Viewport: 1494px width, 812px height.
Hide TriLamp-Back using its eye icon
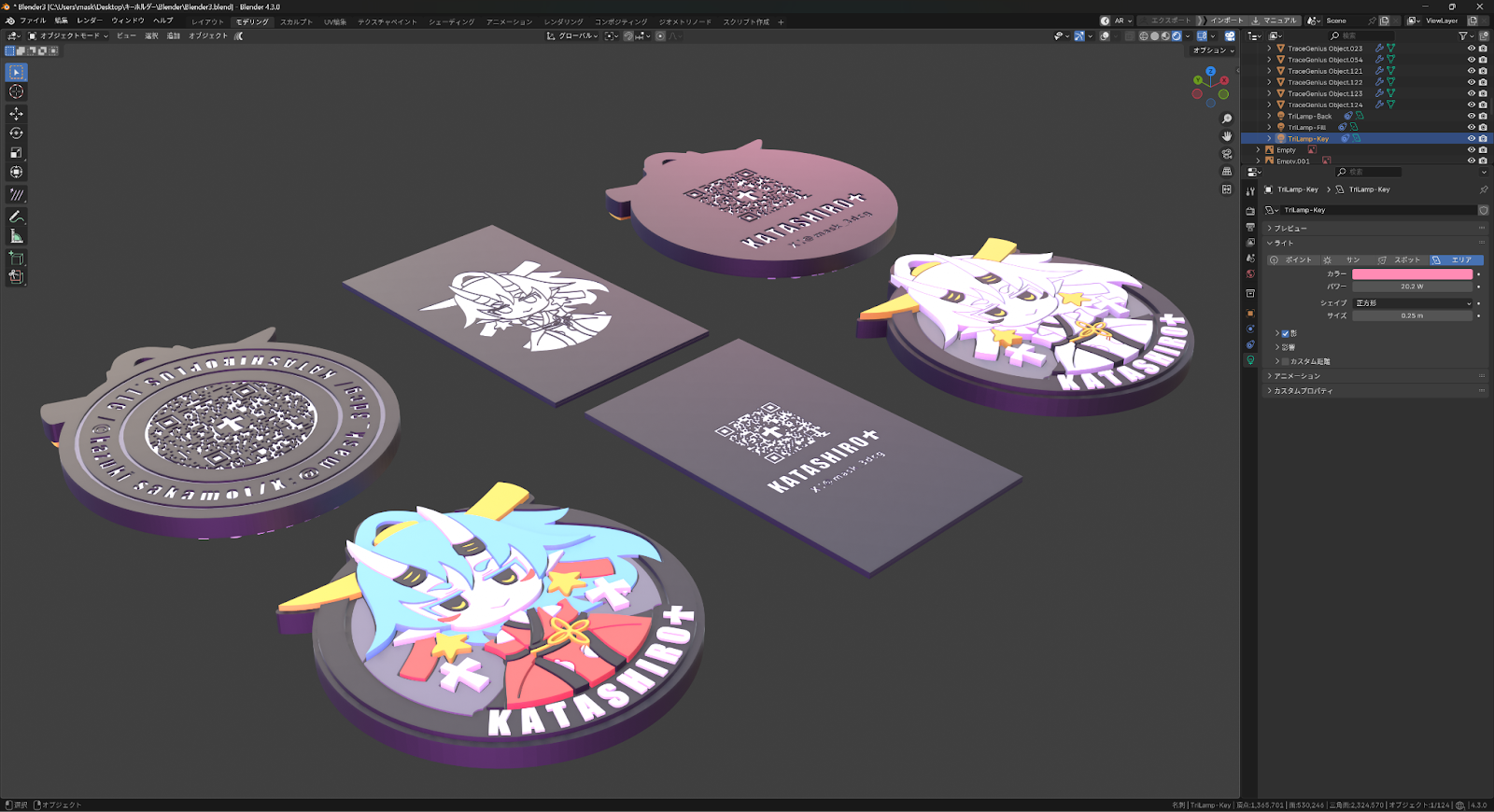[1471, 117]
